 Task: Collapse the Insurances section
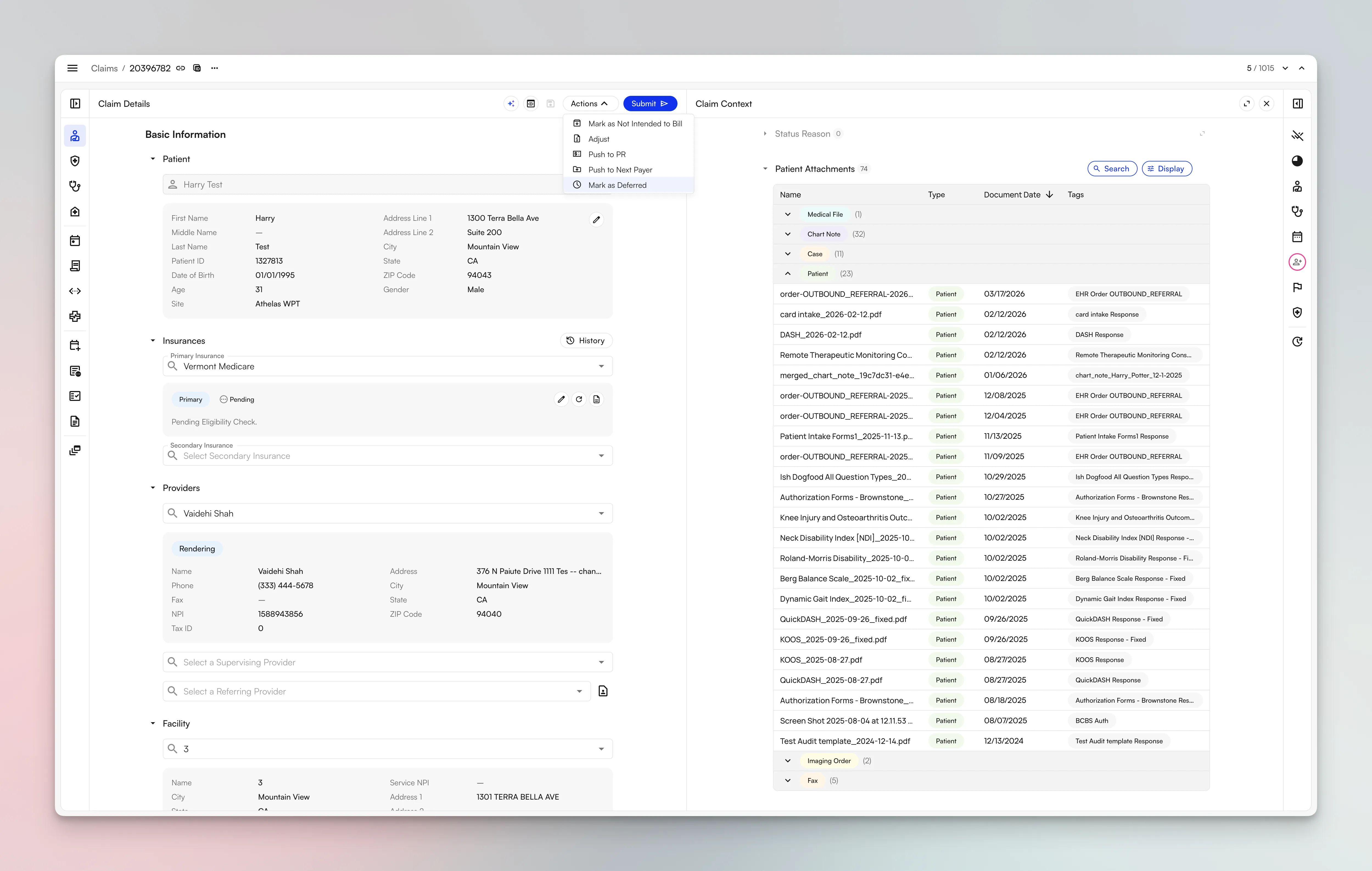point(153,341)
